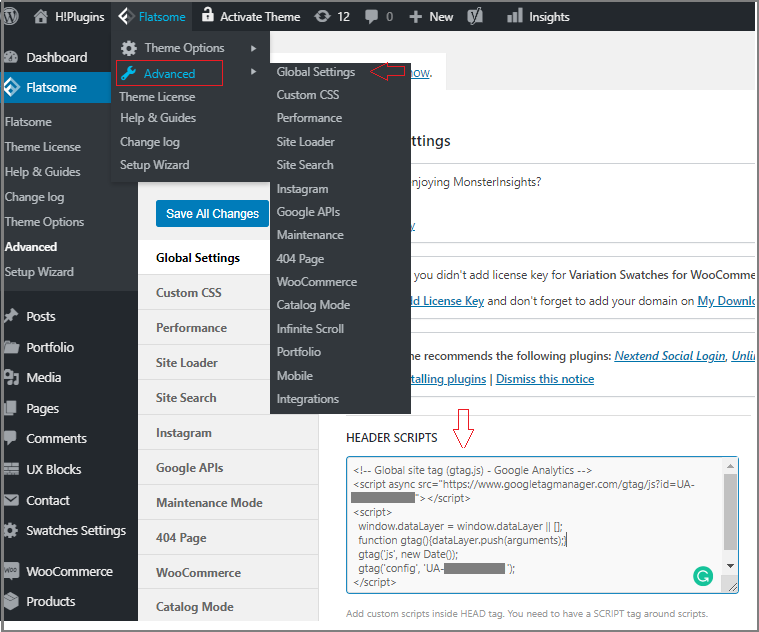The height and width of the screenshot is (632, 759).
Task: Click the textarea scrollbar up arrow
Action: [x=730, y=466]
